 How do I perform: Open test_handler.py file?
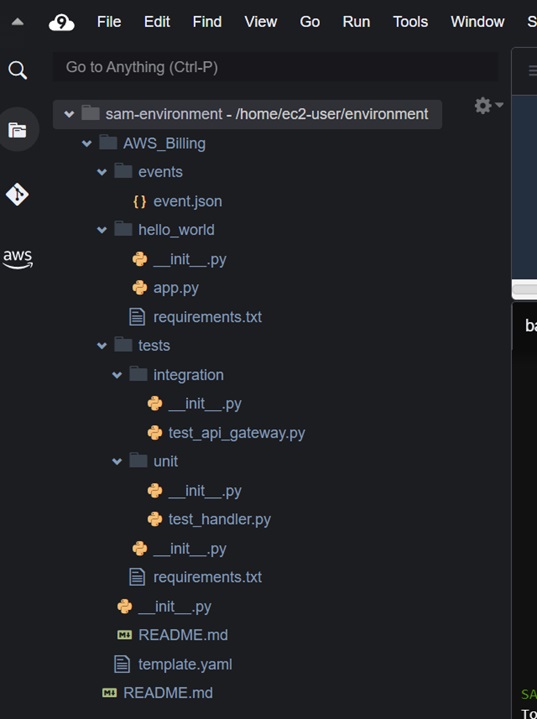(219, 519)
